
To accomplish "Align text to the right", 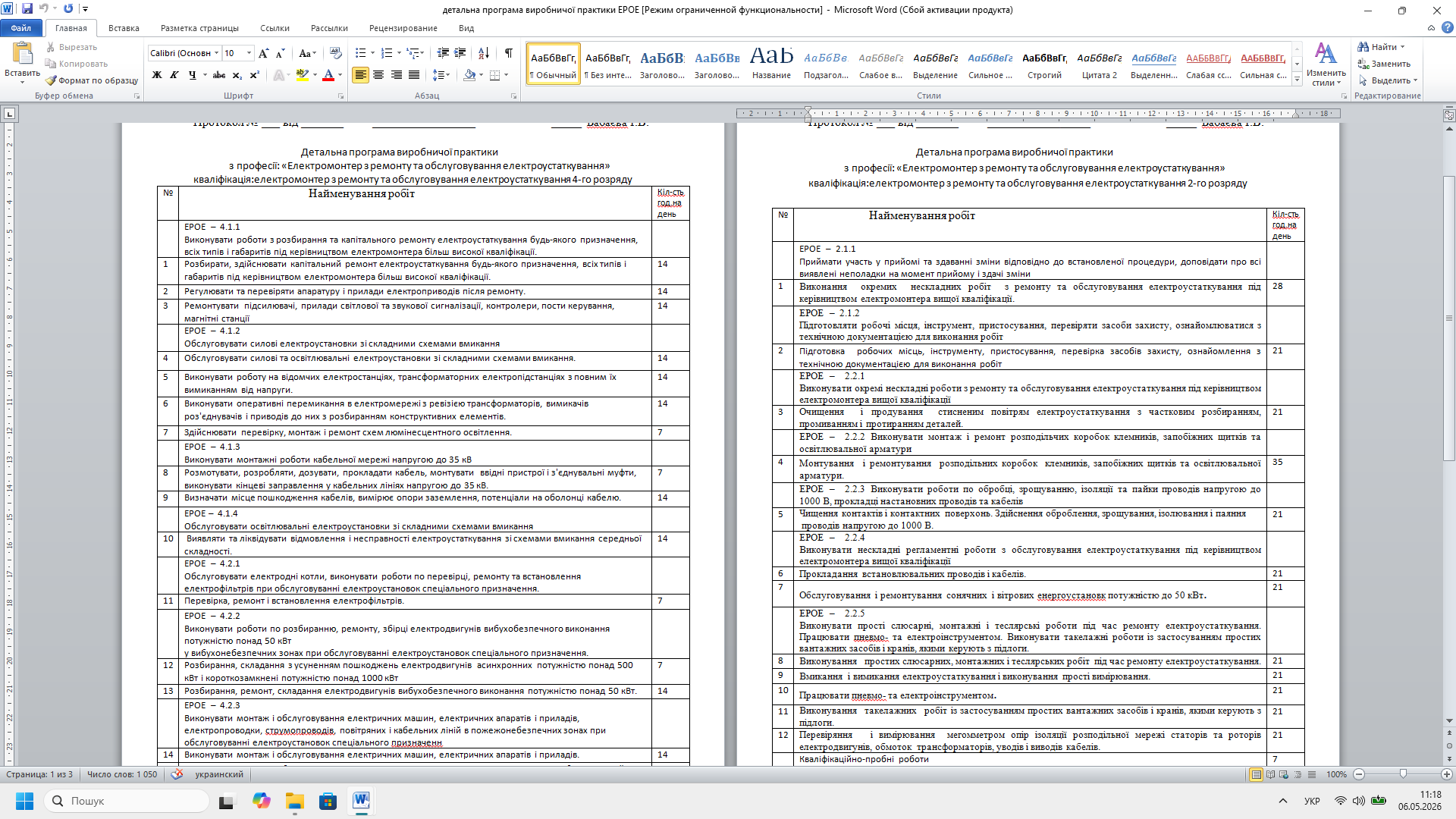I will (396, 75).
